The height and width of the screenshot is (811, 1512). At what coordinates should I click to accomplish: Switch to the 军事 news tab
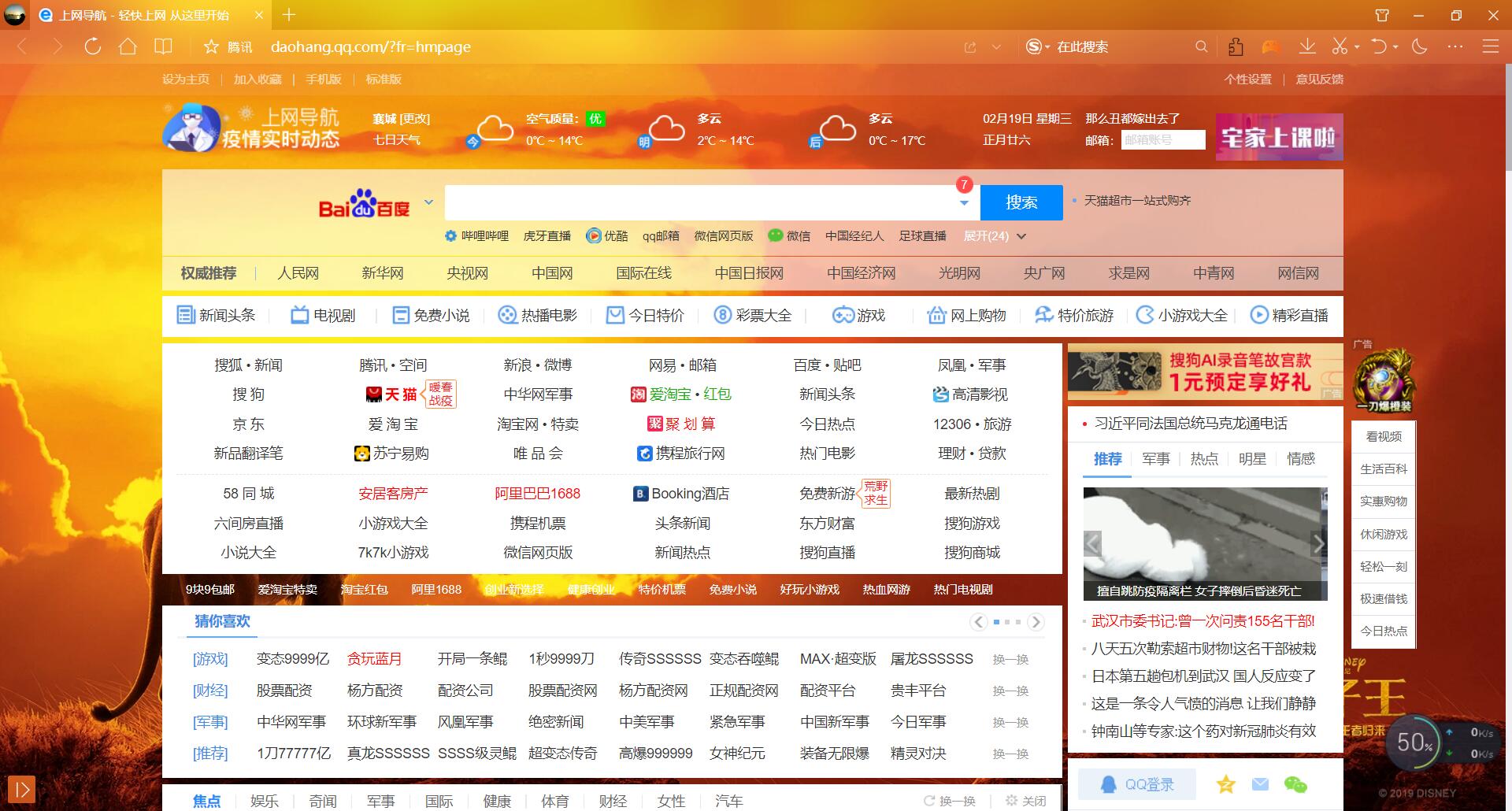[1156, 459]
